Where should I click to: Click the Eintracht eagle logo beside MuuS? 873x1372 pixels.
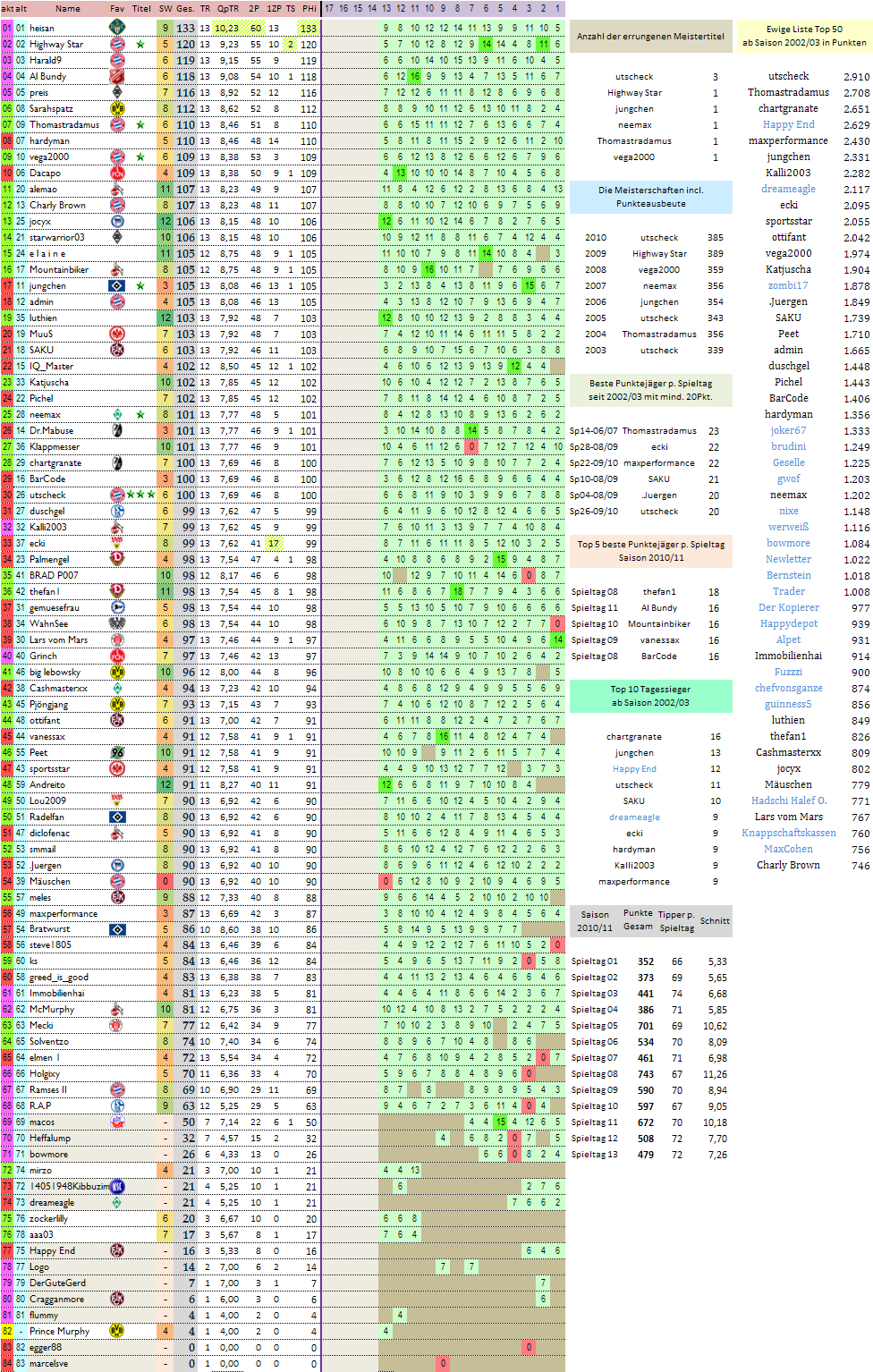116,334
